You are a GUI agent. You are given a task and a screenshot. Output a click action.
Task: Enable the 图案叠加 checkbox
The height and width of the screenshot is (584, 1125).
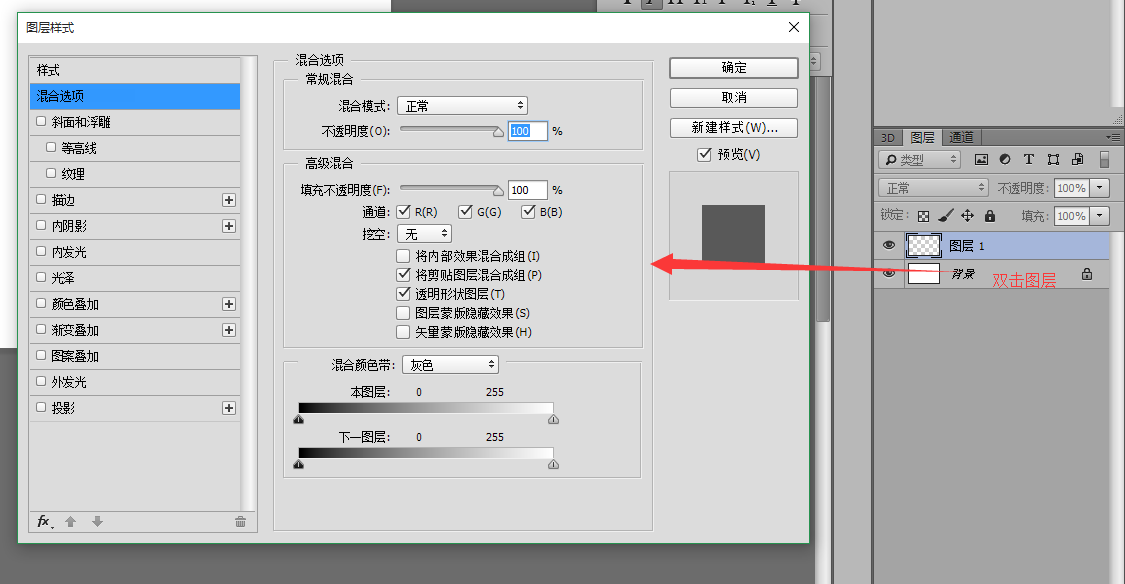[41, 355]
